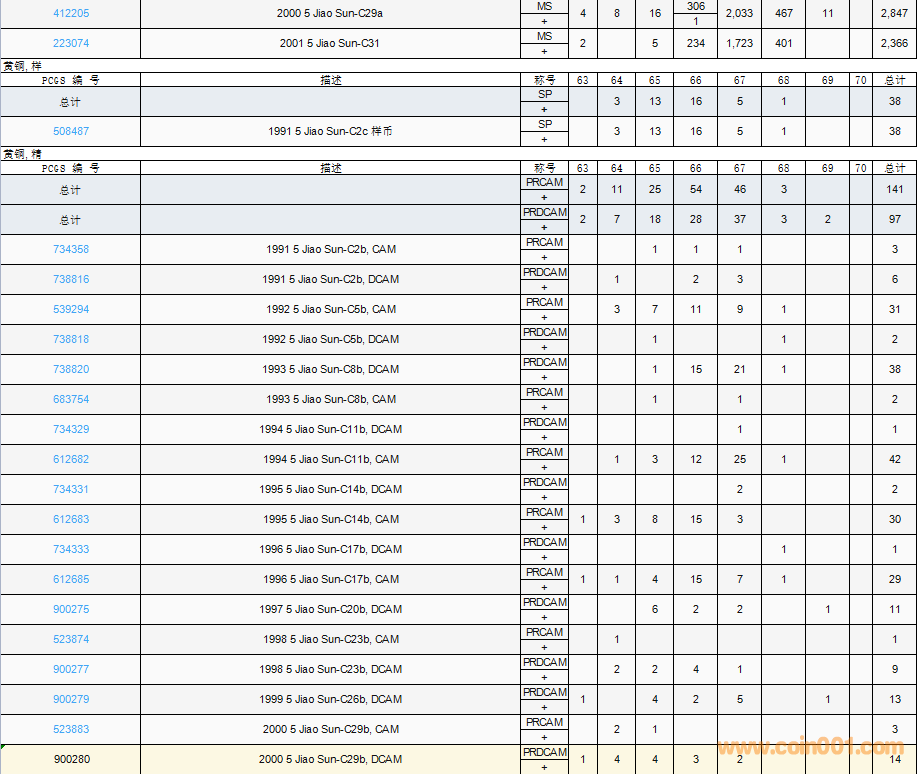917x774 pixels.
Task: Open the 539294 coin record
Action: pos(70,309)
